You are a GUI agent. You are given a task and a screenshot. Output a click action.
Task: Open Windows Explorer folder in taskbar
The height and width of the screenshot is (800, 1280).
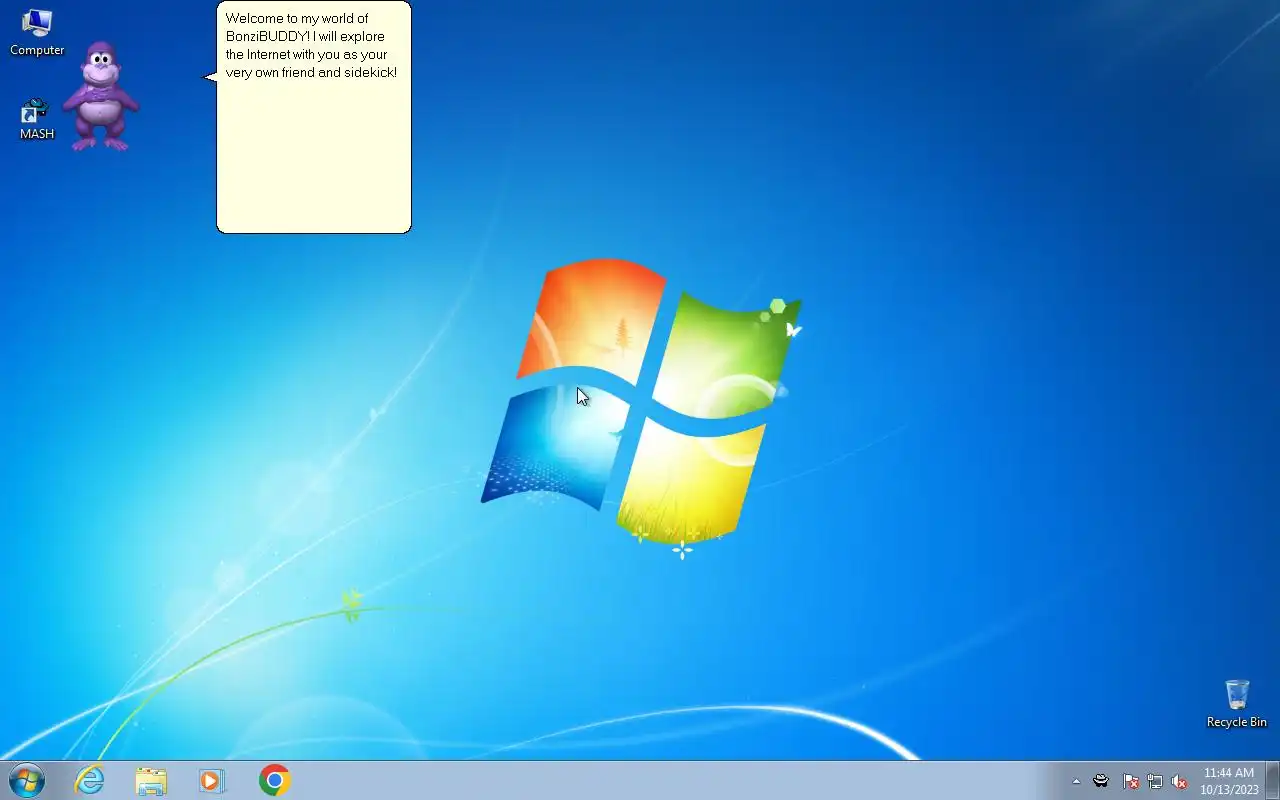(151, 780)
